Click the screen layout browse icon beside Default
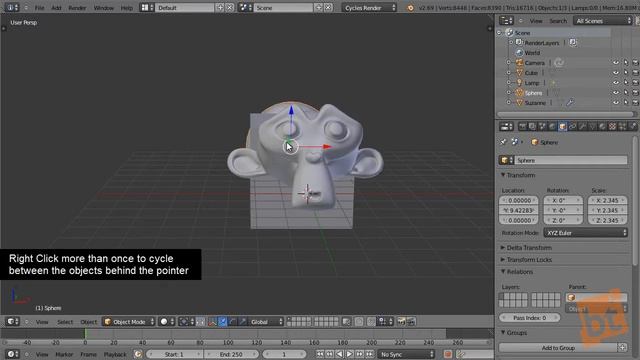This screenshot has width=640, height=360. (147, 8)
